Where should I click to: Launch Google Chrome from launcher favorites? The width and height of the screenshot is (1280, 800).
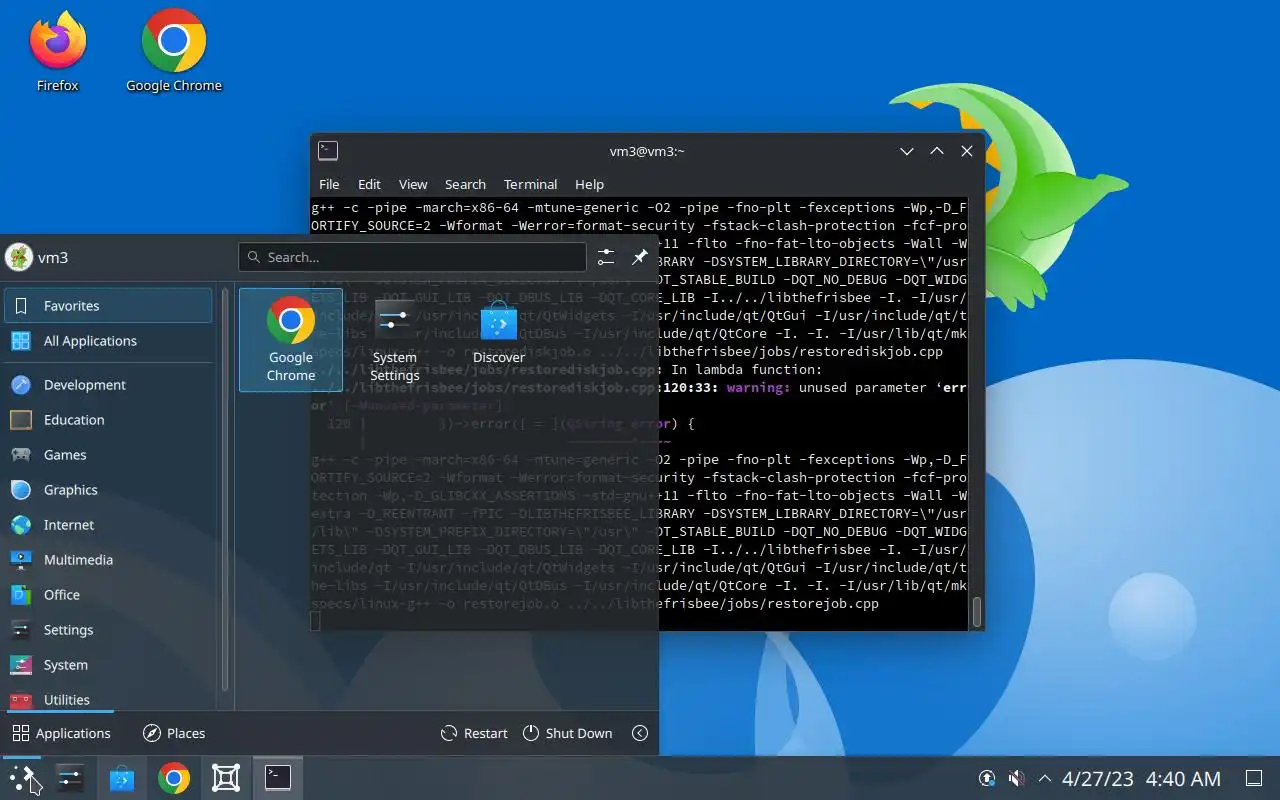[x=291, y=340]
